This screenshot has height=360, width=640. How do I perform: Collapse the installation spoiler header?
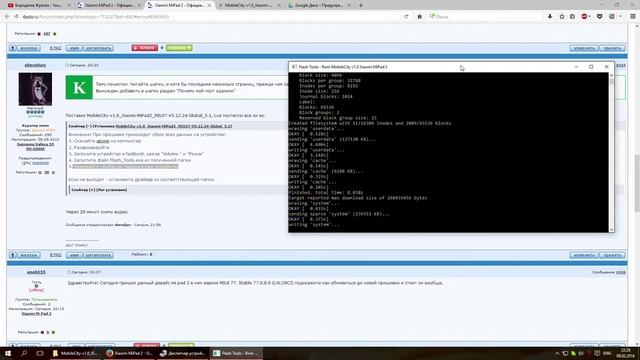(x=150, y=126)
